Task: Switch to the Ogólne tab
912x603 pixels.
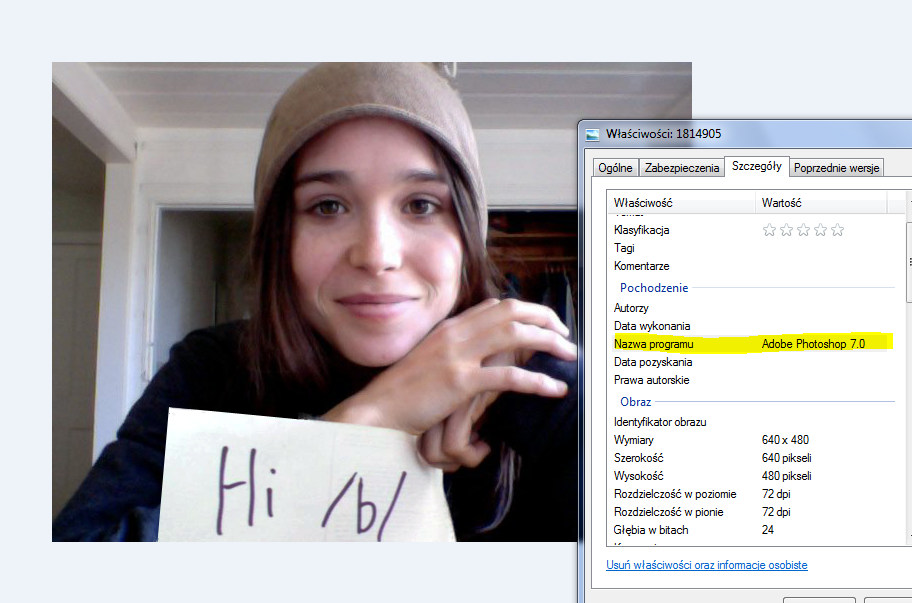Action: click(x=615, y=168)
